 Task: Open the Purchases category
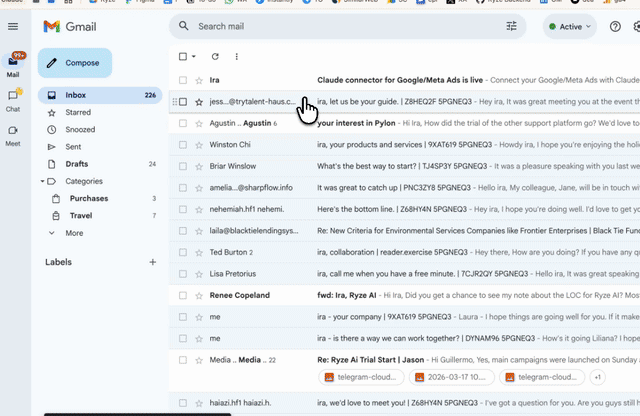tap(100, 198)
